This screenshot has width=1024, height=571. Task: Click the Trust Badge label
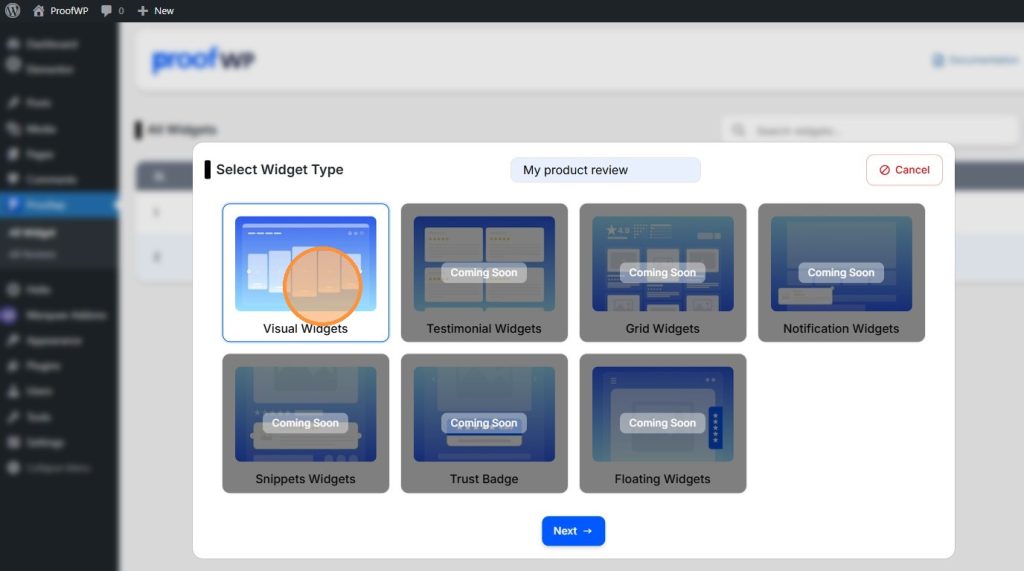(484, 479)
